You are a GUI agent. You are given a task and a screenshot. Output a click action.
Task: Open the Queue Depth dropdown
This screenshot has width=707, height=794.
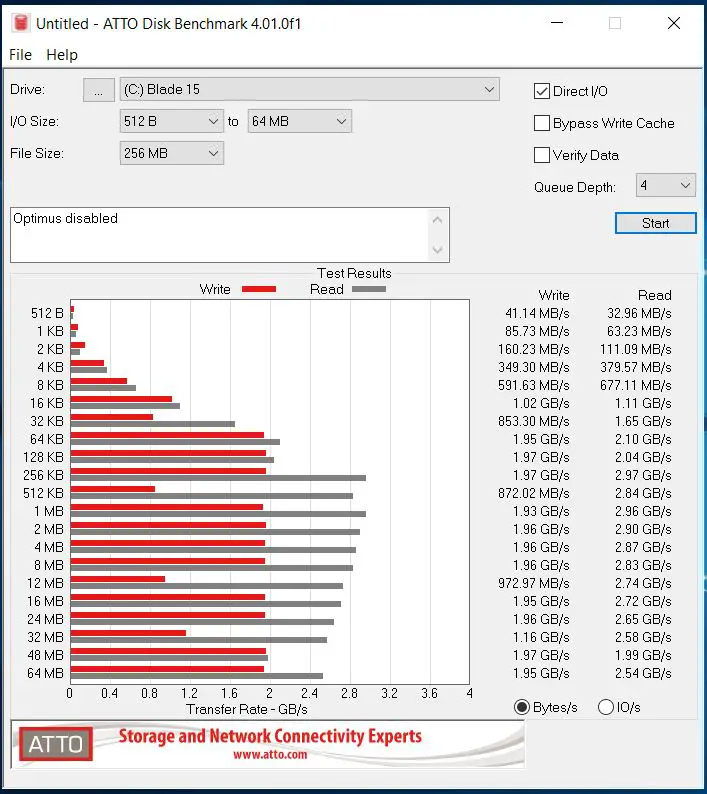pyautogui.click(x=665, y=185)
